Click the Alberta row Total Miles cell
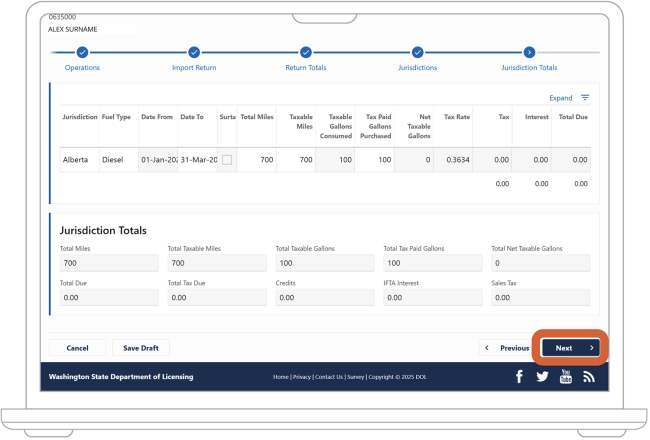Viewport: 650px width, 440px height. [257, 160]
